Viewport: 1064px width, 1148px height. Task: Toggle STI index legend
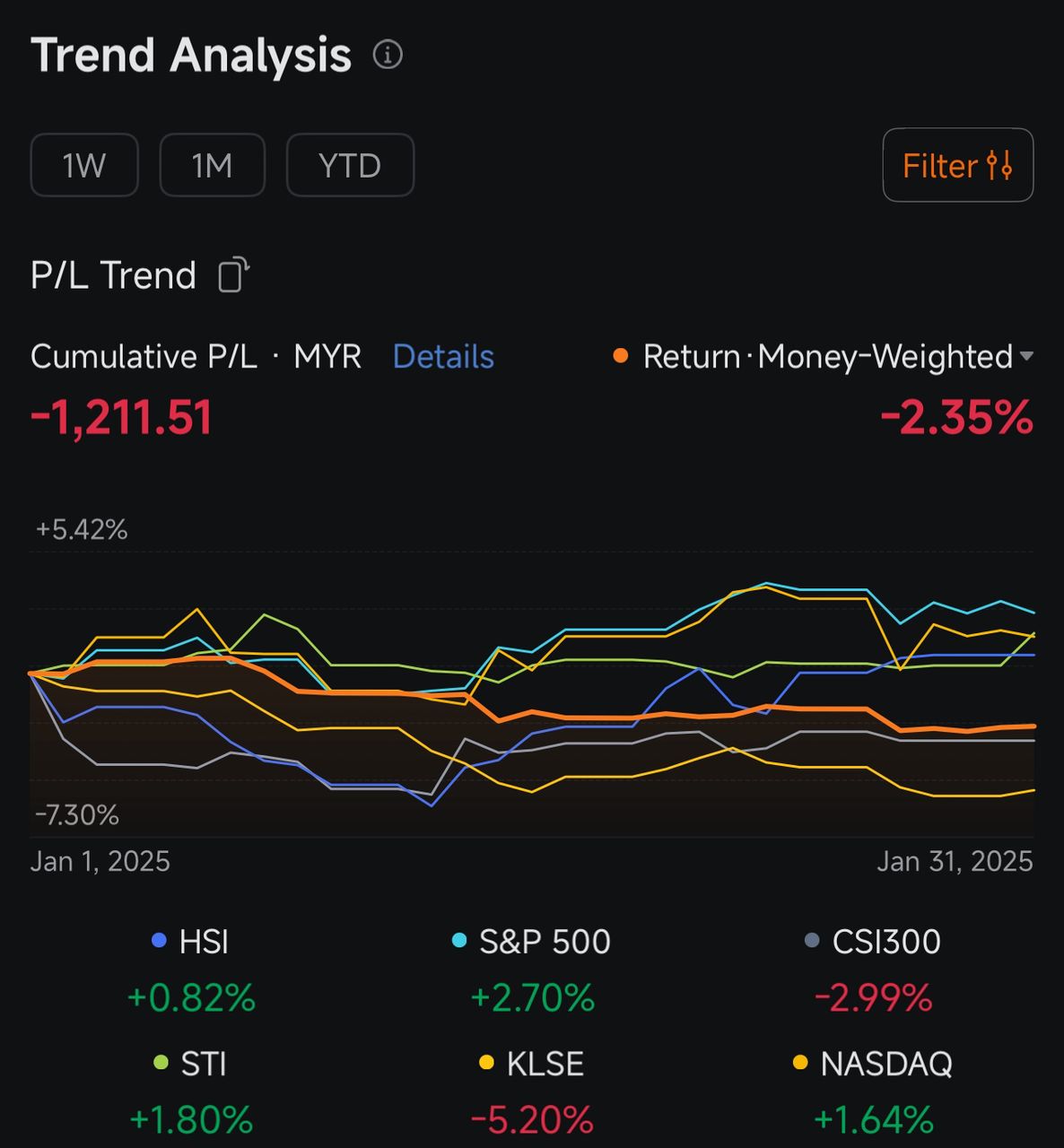point(191,1064)
